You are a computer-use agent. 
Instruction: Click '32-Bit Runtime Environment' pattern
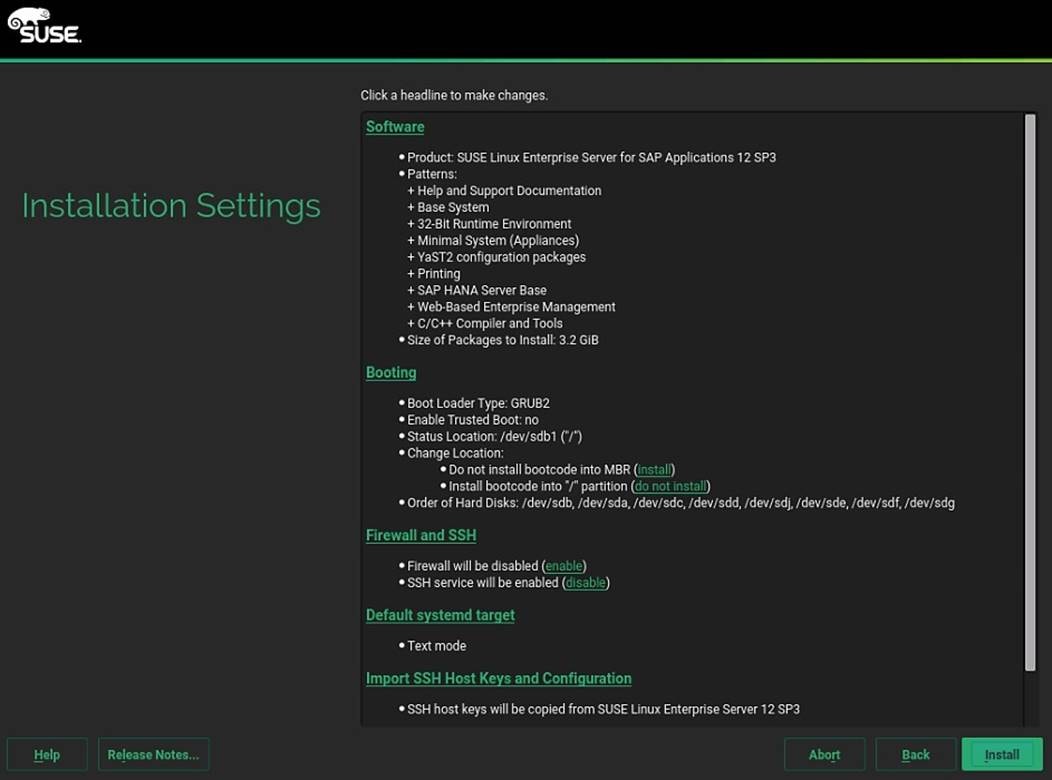point(489,224)
